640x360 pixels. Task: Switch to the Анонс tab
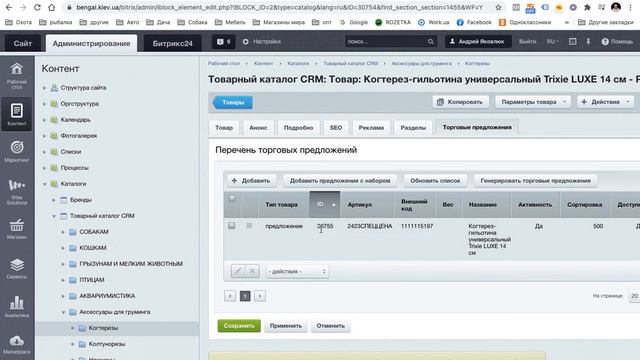click(258, 128)
